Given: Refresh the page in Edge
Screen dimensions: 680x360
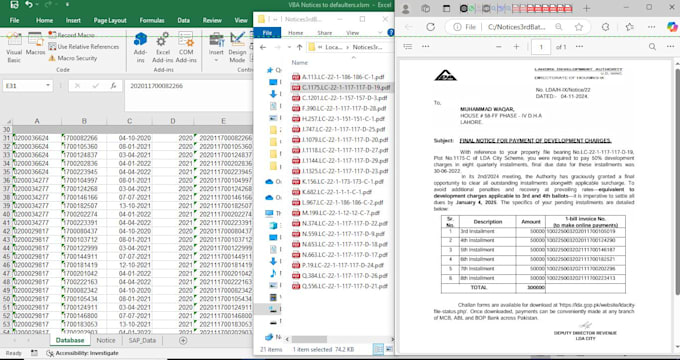Looking at the screenshot, I should (x=430, y=27).
